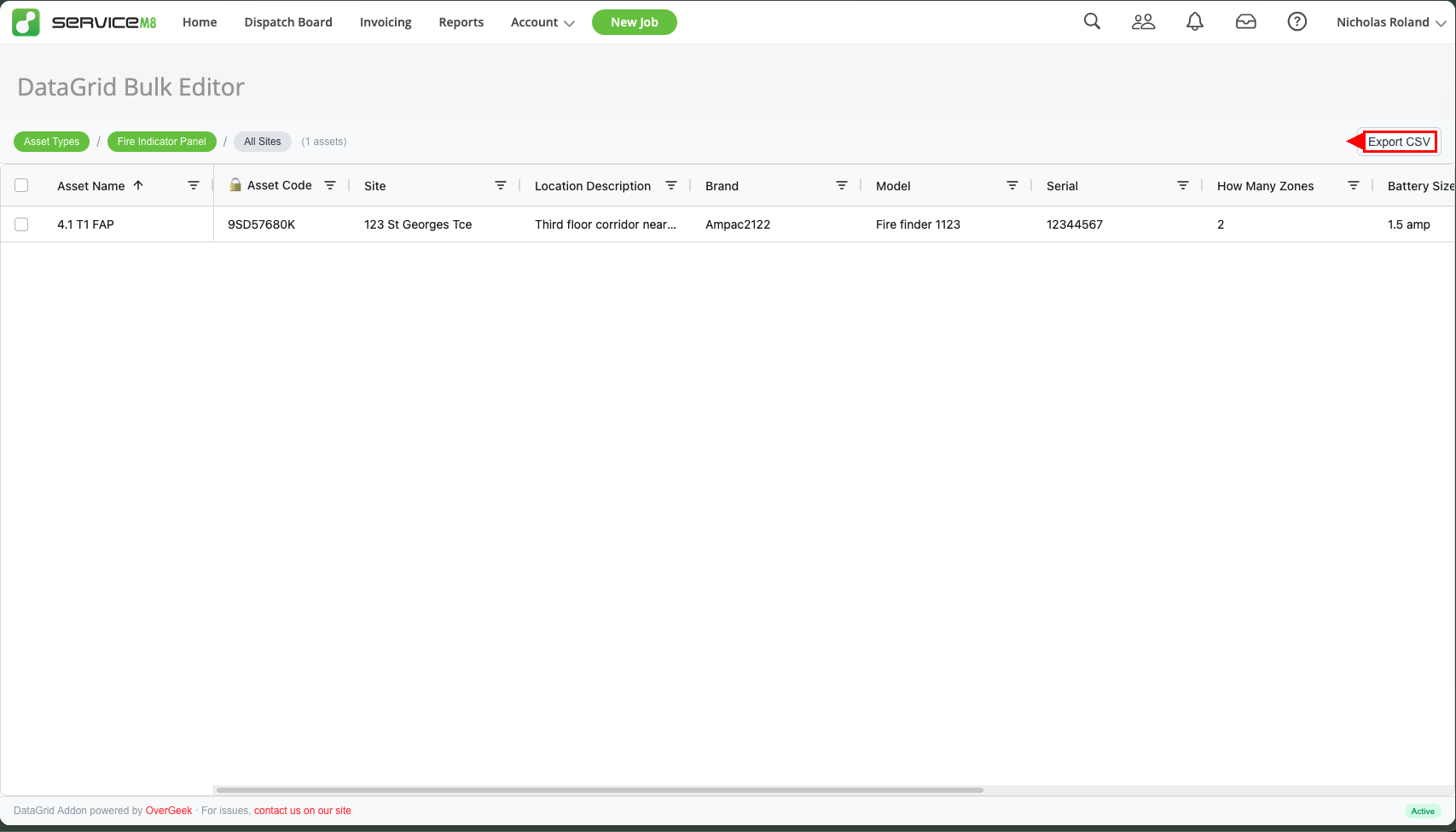This screenshot has height=832, width=1456.
Task: Click the Export CSV button
Action: [1399, 142]
